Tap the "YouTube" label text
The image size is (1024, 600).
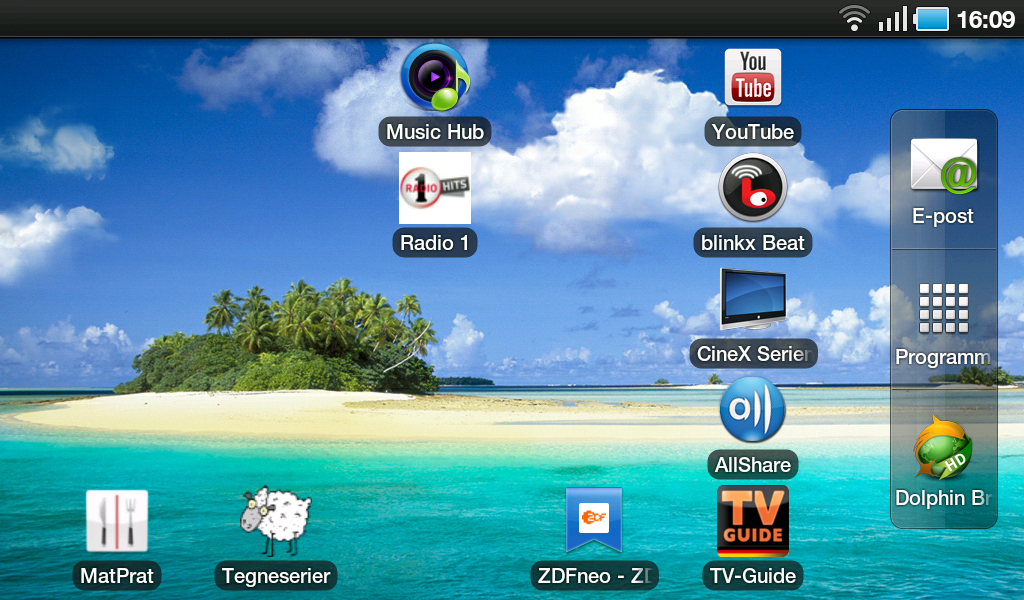[x=753, y=132]
